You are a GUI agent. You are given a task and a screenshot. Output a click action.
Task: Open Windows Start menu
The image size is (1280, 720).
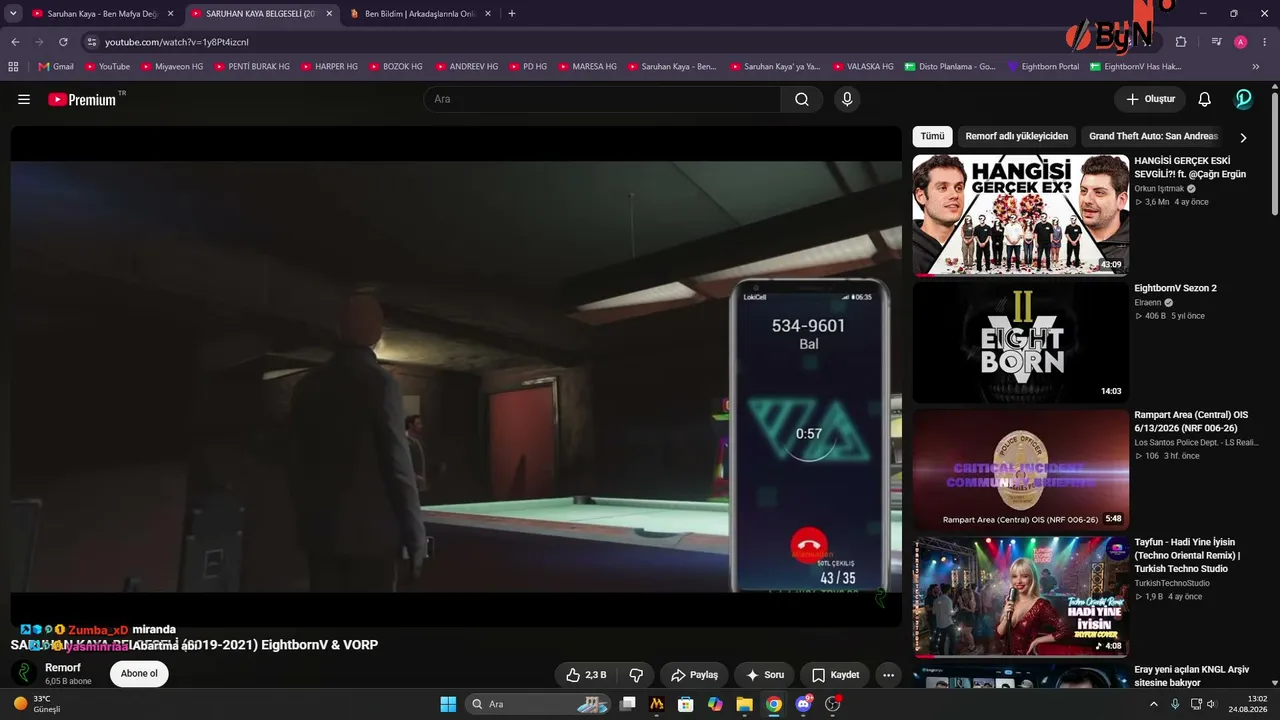click(x=448, y=704)
